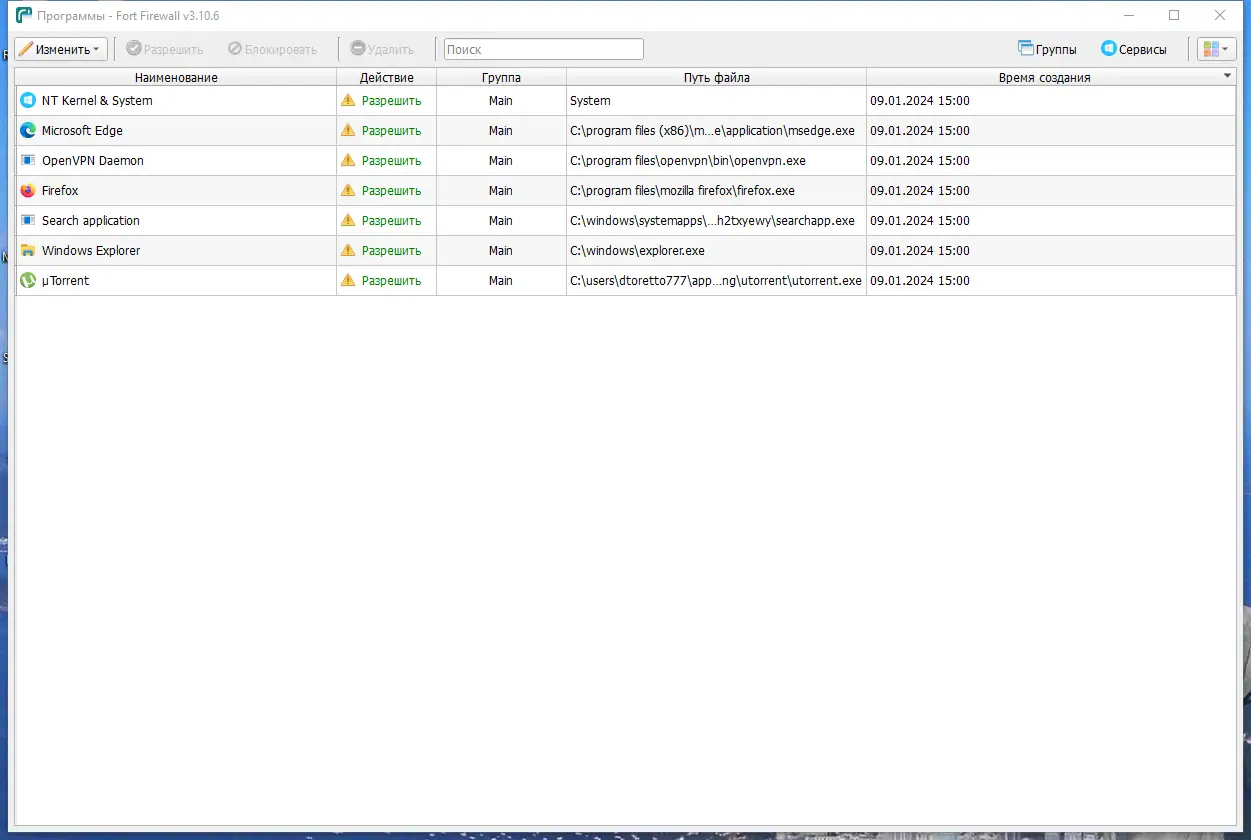Maximize the Fort Firewall window
The height and width of the screenshot is (840, 1251).
click(x=1174, y=15)
